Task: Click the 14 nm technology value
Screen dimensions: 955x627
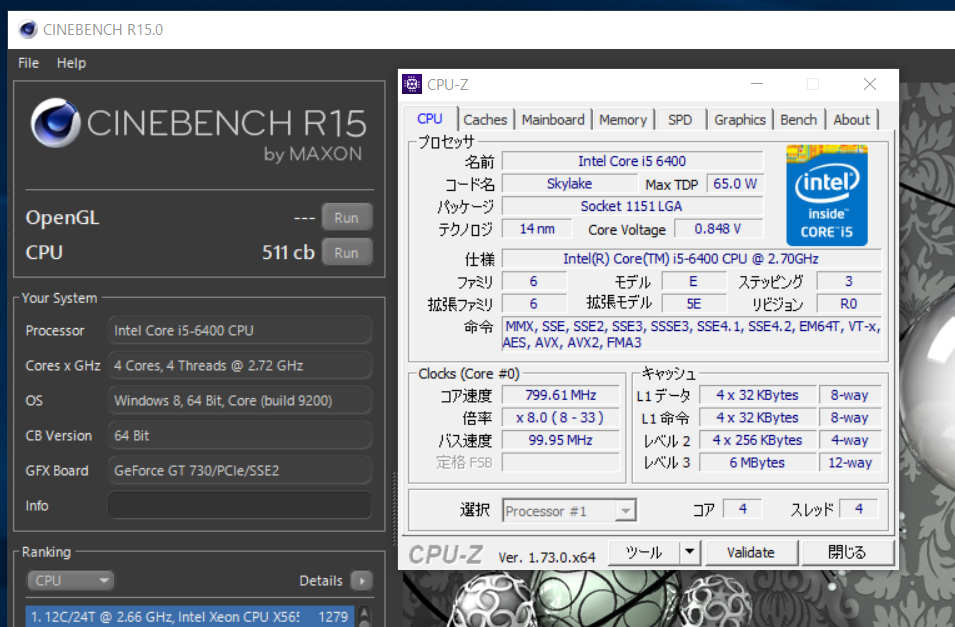Action: [x=537, y=228]
